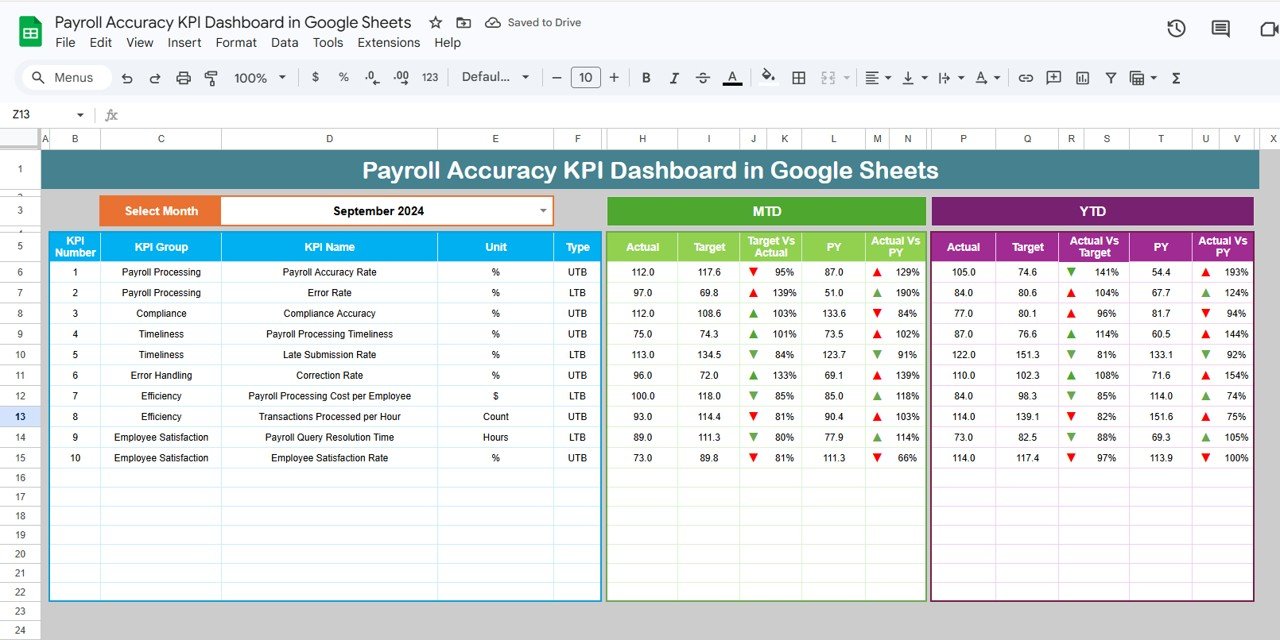This screenshot has height=640, width=1280.
Task: Toggle italic formatting
Action: 674,77
